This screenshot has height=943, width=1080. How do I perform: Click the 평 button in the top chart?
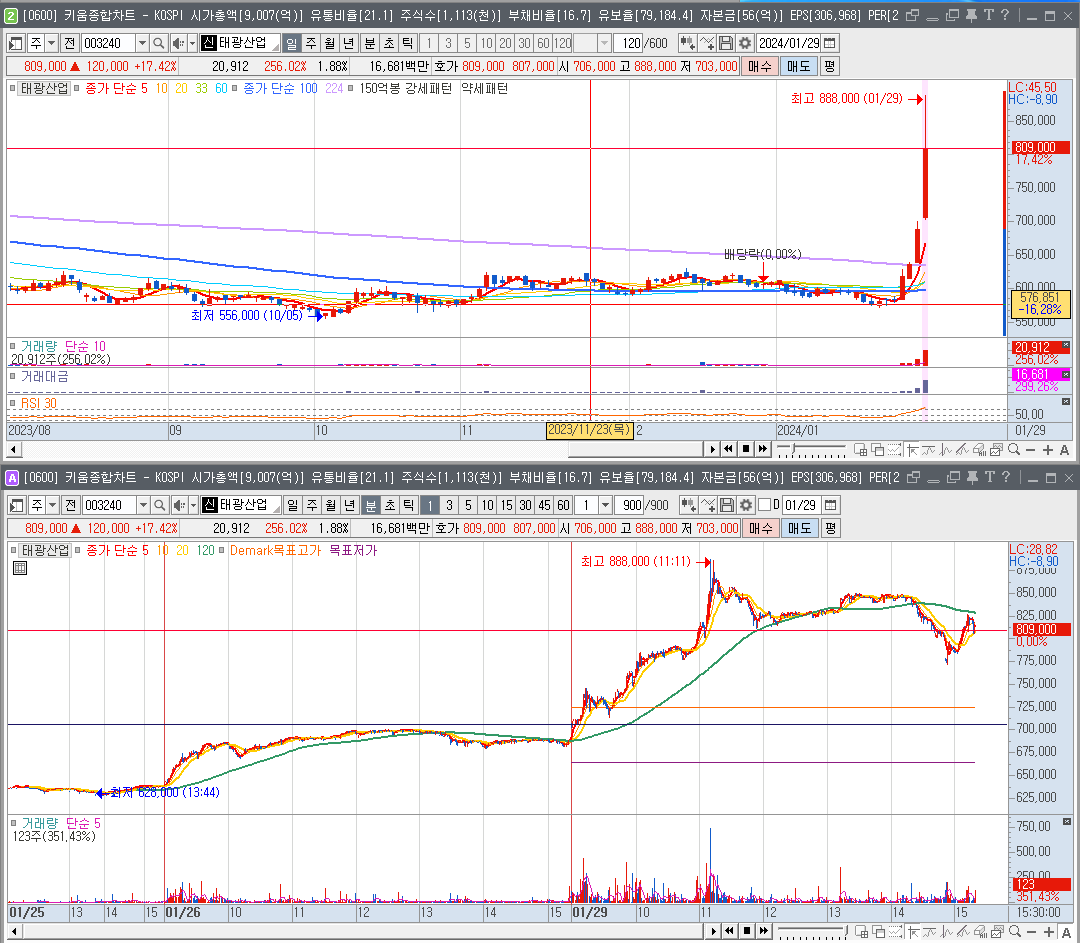point(829,66)
